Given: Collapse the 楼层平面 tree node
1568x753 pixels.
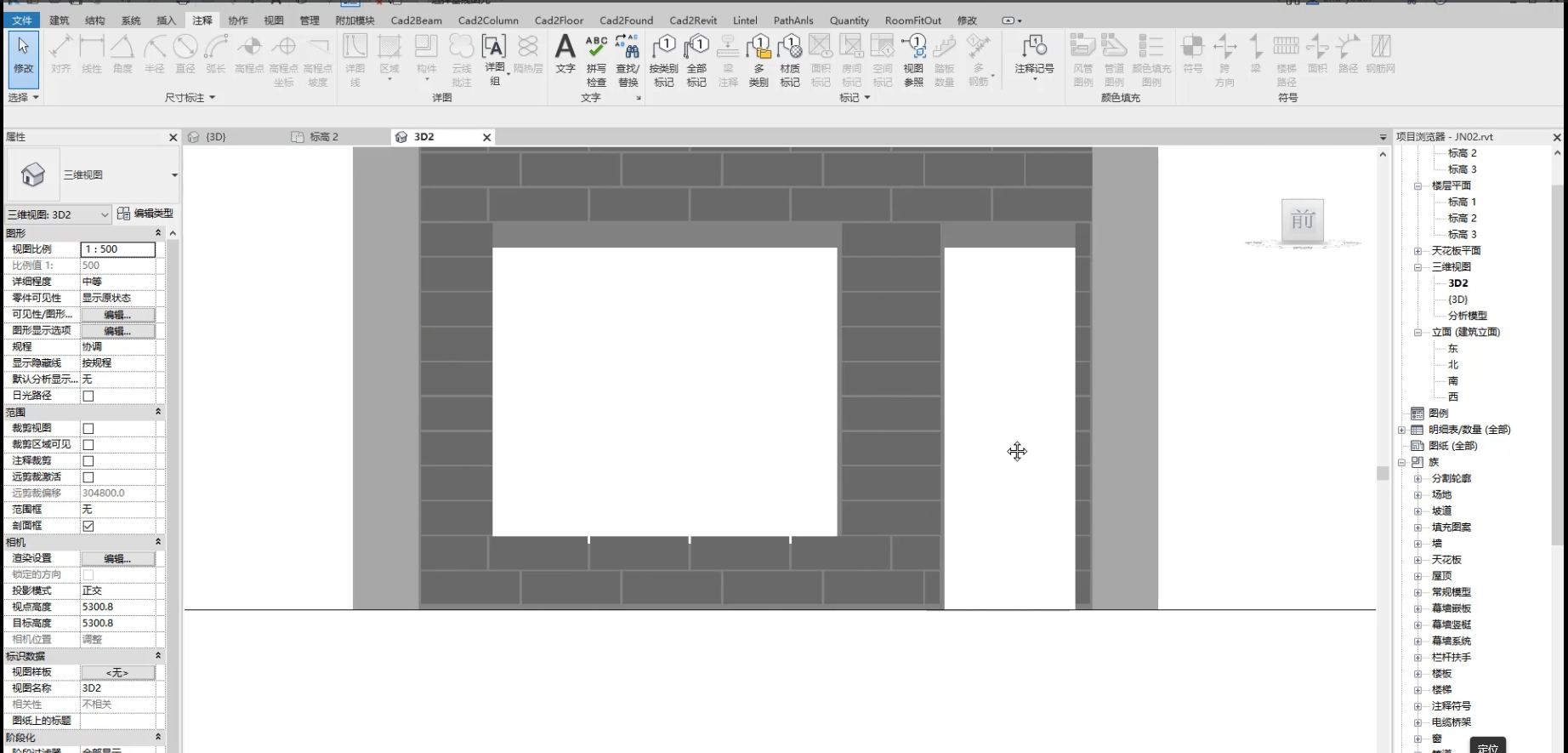Looking at the screenshot, I should click(x=1417, y=186).
